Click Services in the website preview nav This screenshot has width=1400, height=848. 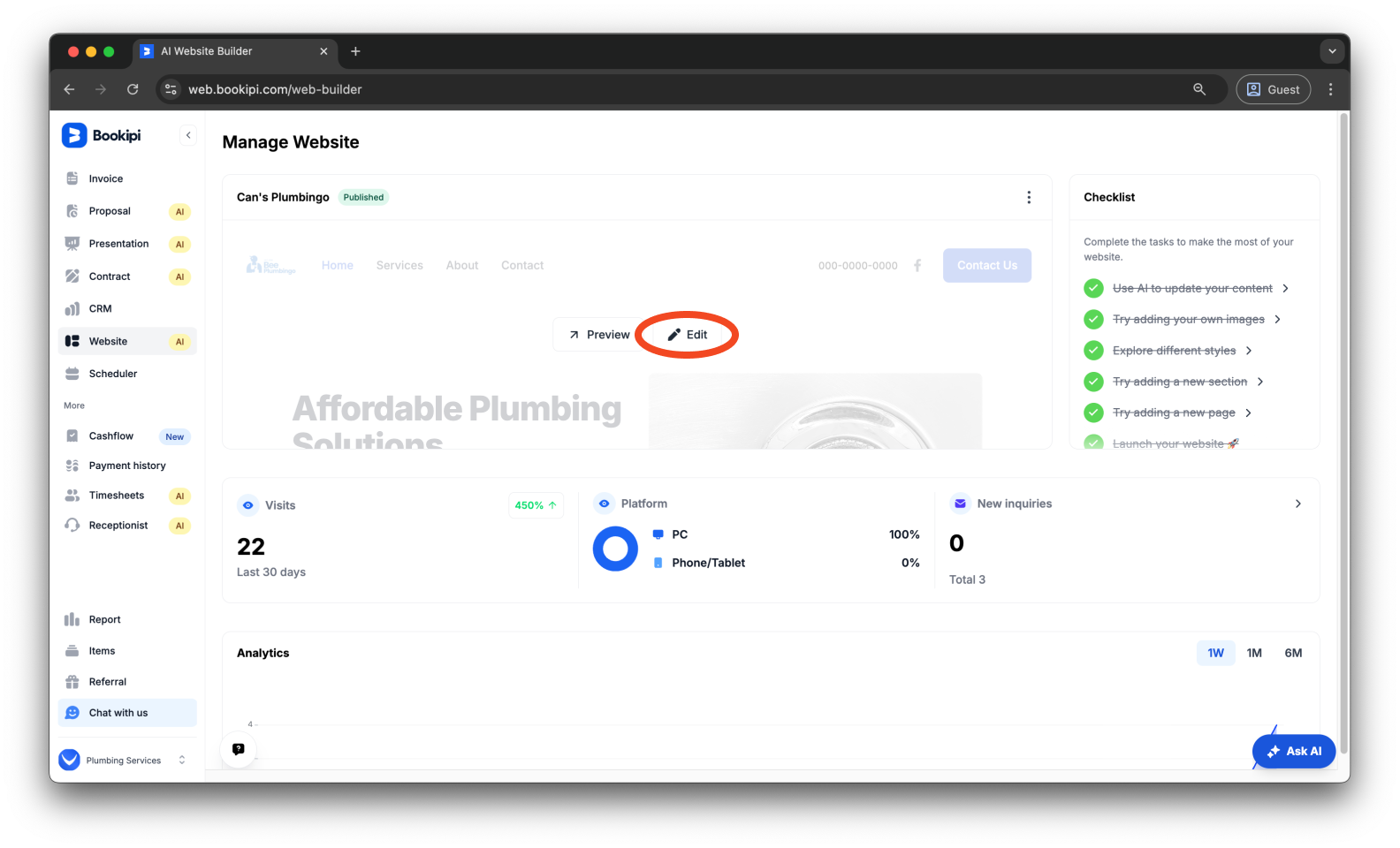[x=399, y=265]
